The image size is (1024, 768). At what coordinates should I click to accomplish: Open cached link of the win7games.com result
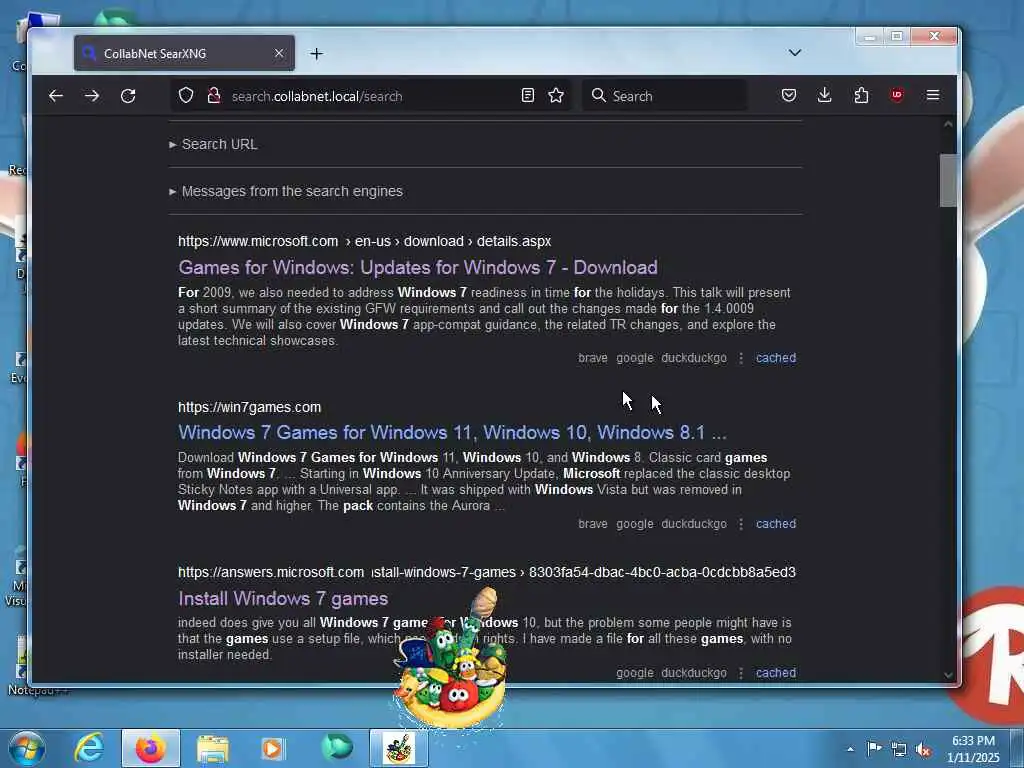point(776,524)
